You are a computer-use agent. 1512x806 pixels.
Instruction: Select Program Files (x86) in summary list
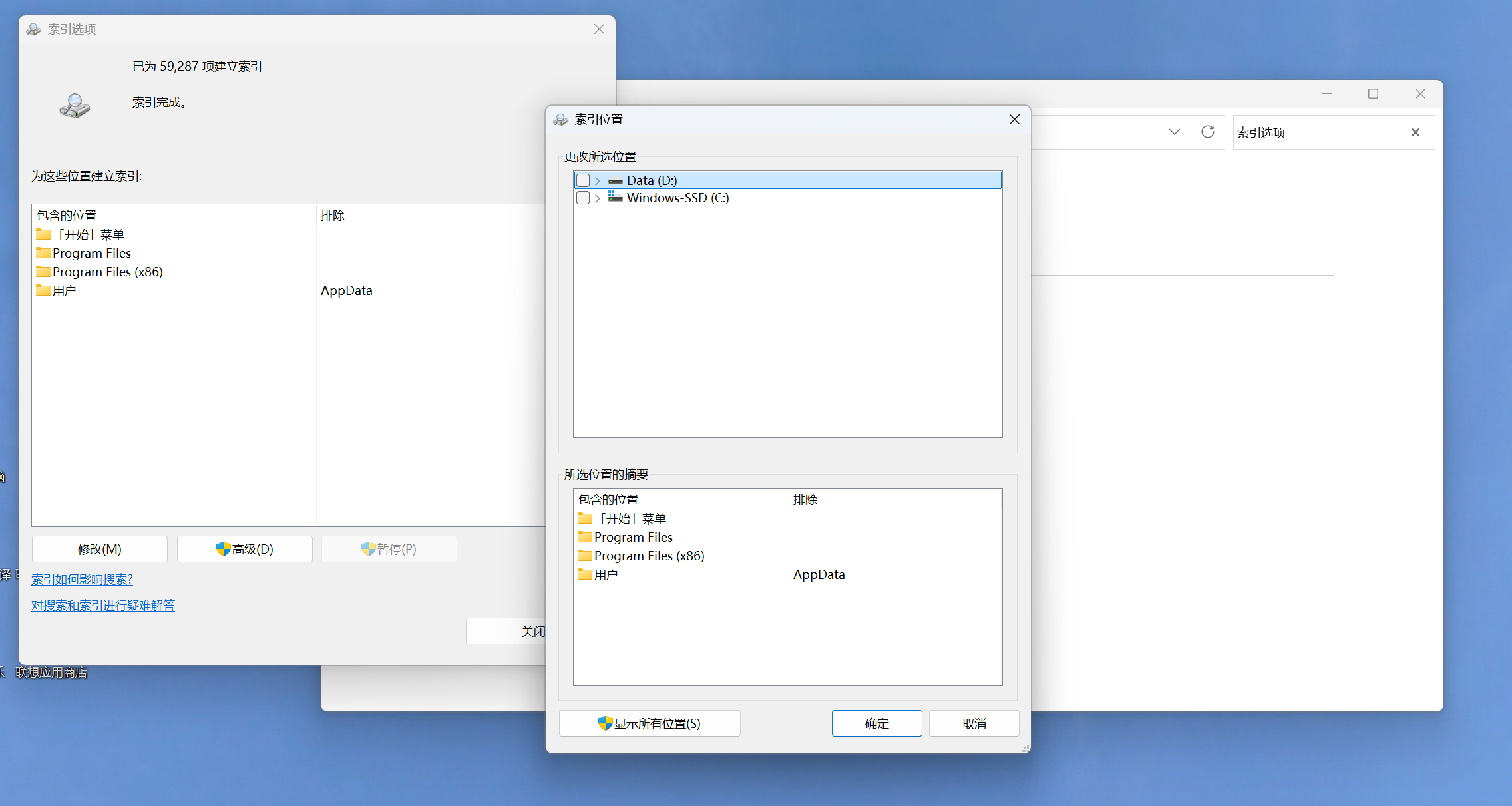point(649,556)
